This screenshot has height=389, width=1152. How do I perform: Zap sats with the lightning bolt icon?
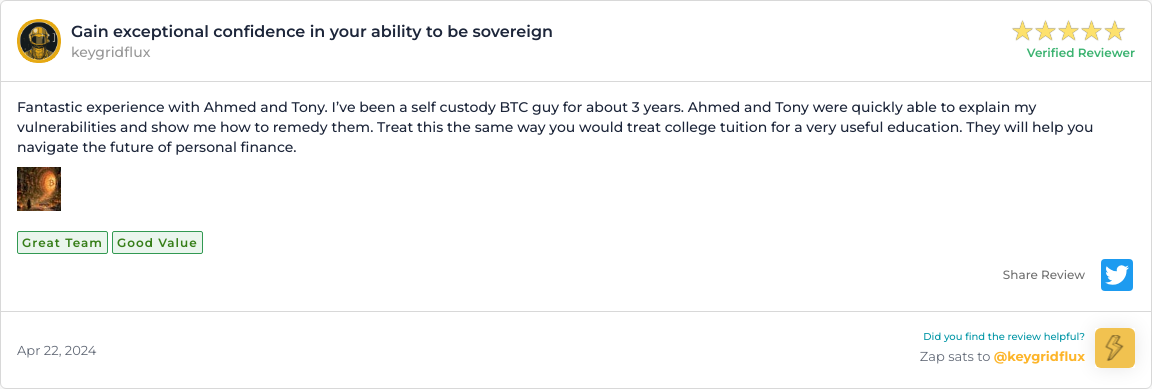coord(1115,348)
